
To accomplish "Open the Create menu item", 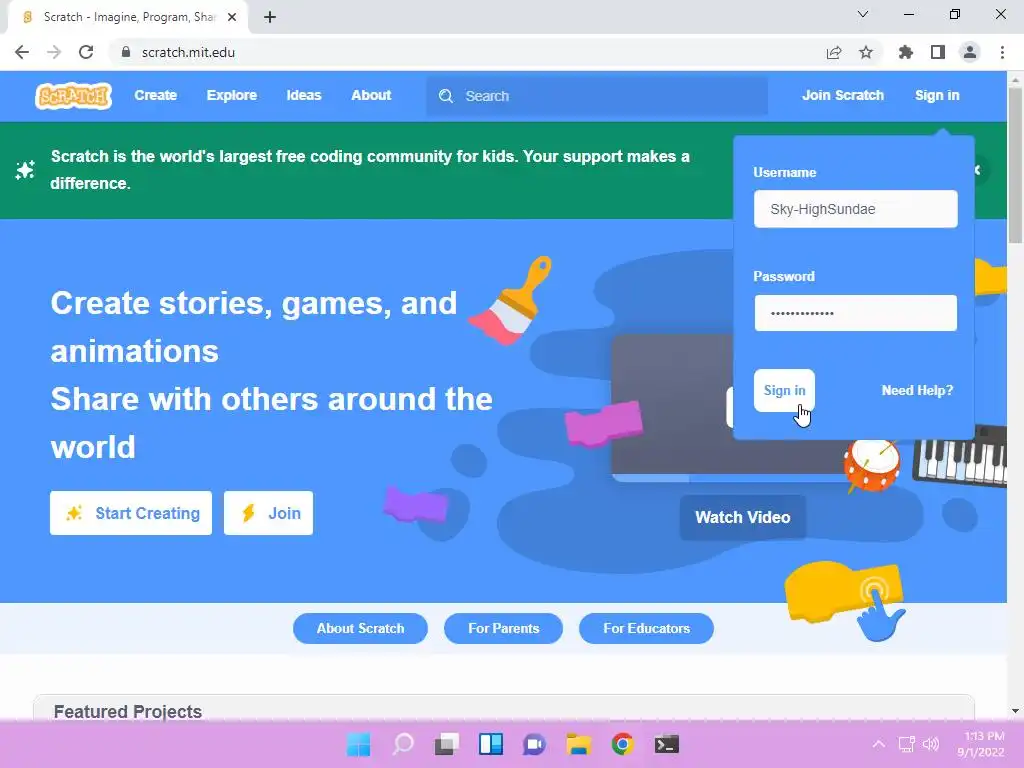I will click(x=155, y=95).
